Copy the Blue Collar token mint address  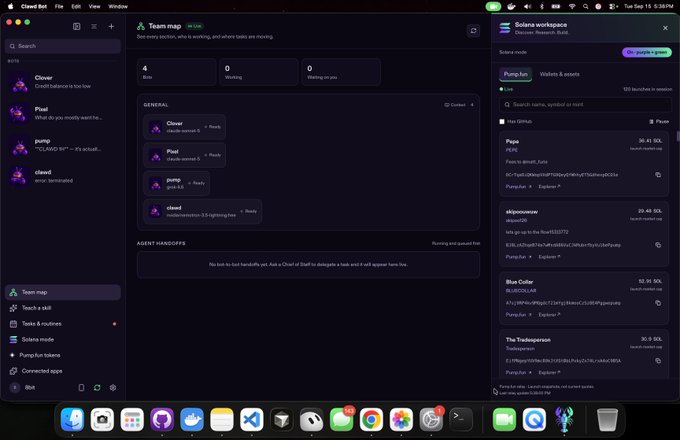(658, 303)
